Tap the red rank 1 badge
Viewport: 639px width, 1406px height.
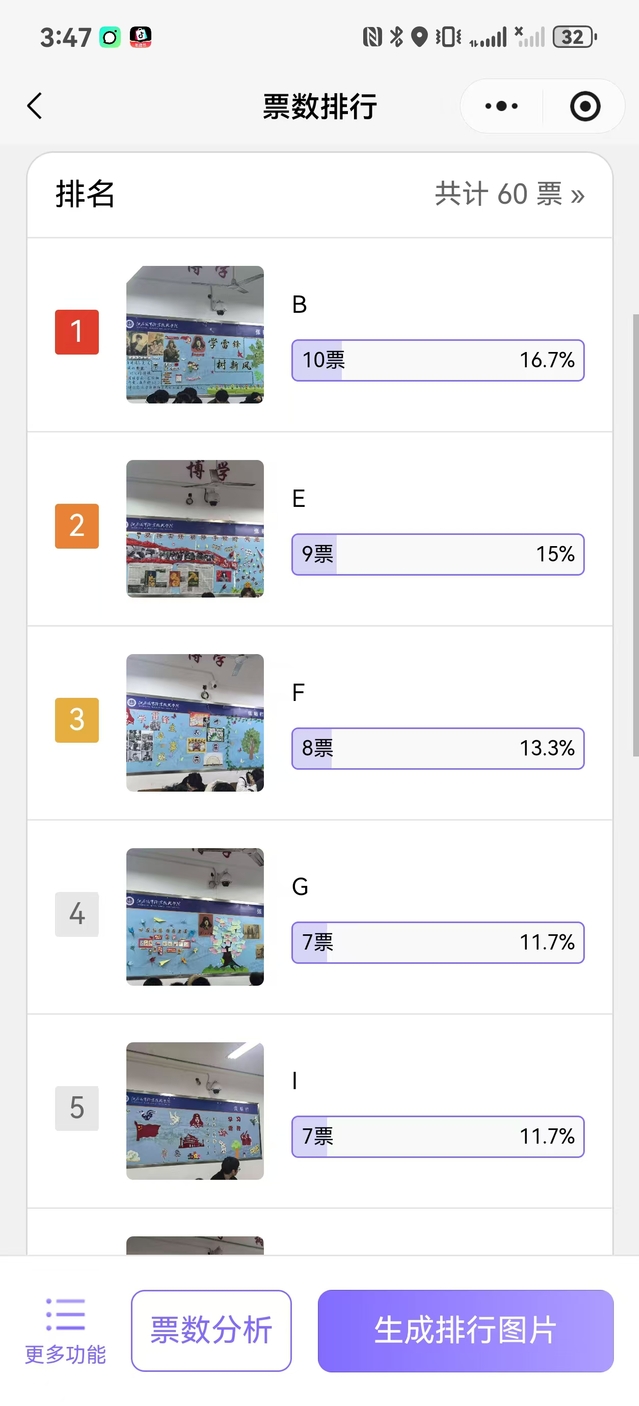tap(77, 332)
